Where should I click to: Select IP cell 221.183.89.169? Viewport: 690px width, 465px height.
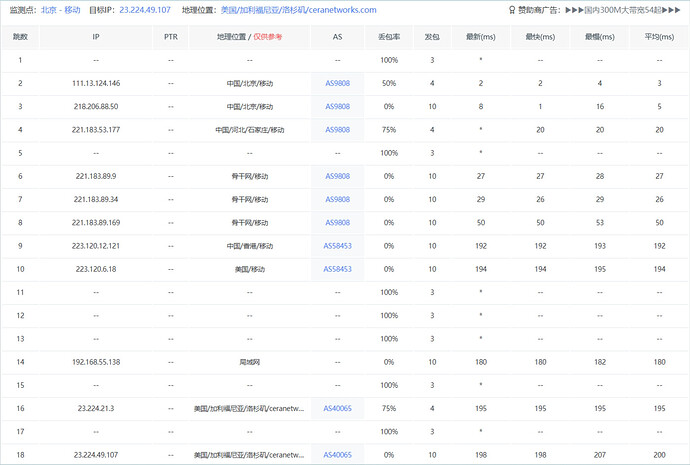point(96,223)
